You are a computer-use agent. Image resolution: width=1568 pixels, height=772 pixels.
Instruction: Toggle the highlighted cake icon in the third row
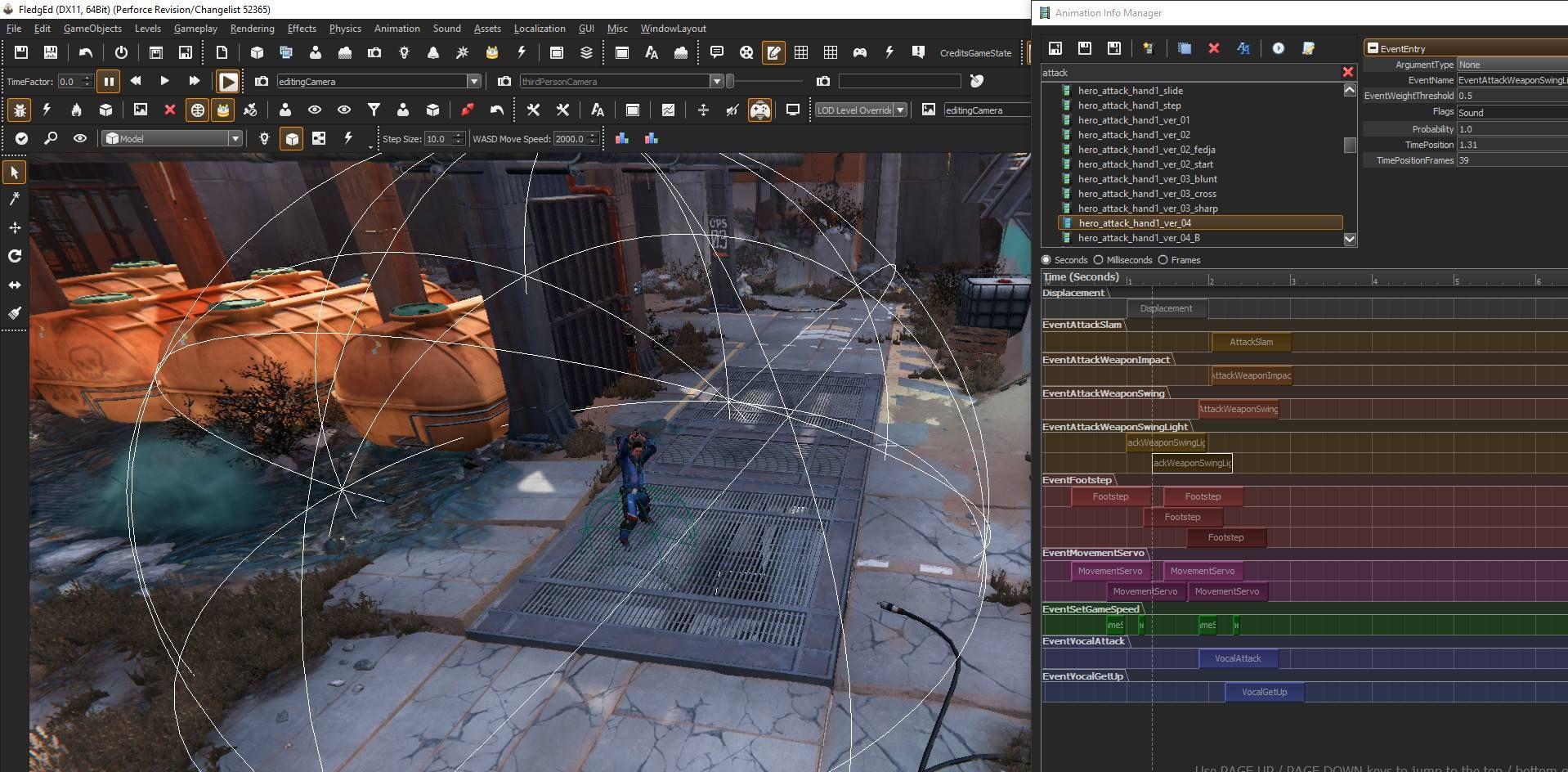(222, 110)
